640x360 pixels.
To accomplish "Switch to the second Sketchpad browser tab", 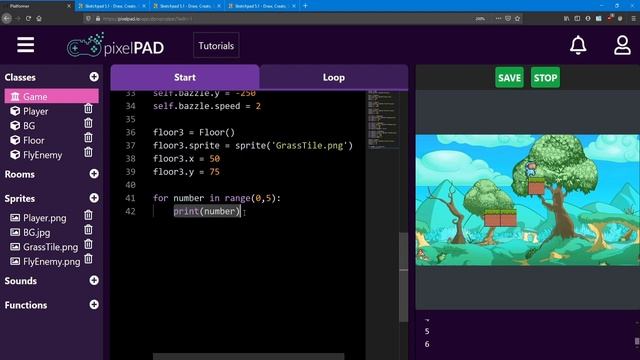I will click(186, 6).
